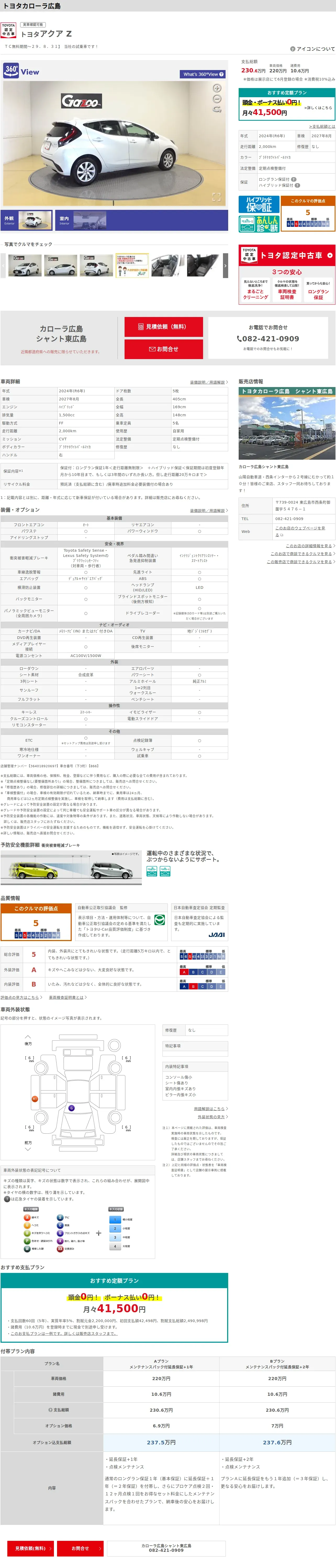Open the 360 view in fullscreen
This screenshot has height=1568, width=336.
tap(216, 197)
